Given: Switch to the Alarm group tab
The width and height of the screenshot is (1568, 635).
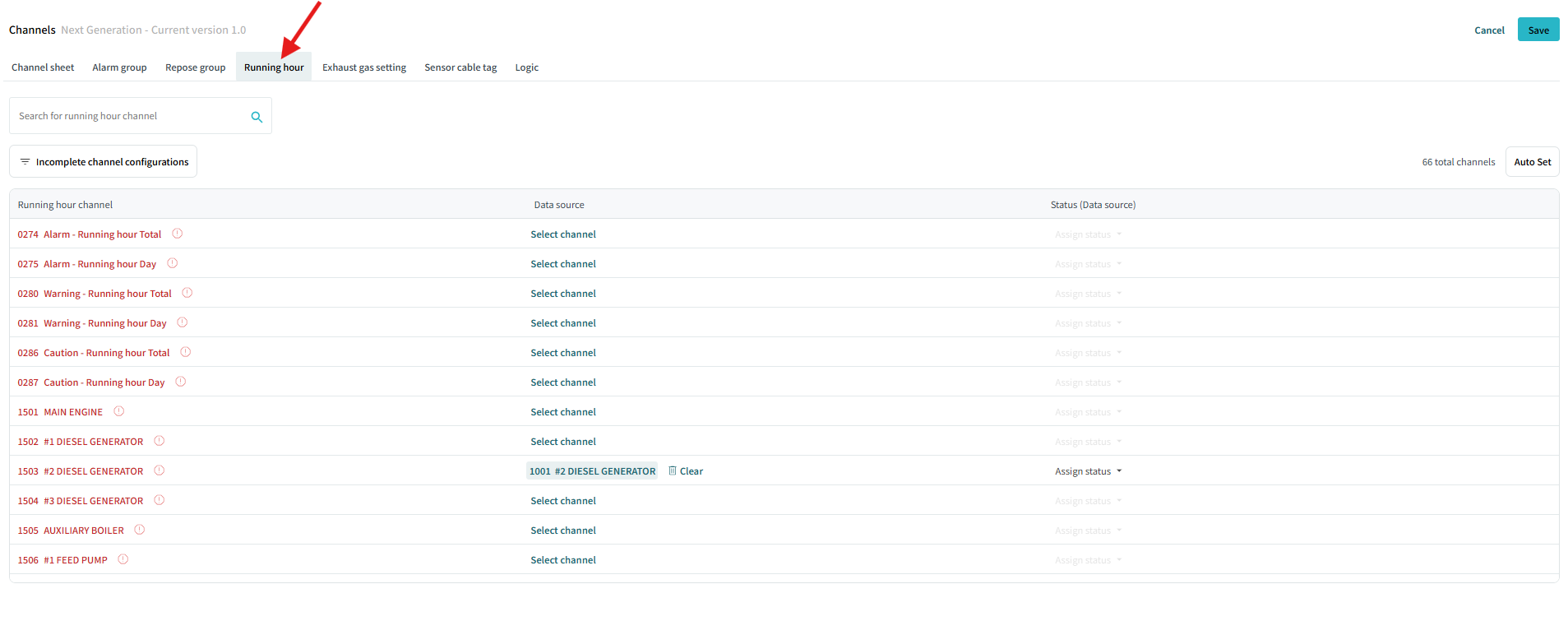Looking at the screenshot, I should [x=119, y=67].
